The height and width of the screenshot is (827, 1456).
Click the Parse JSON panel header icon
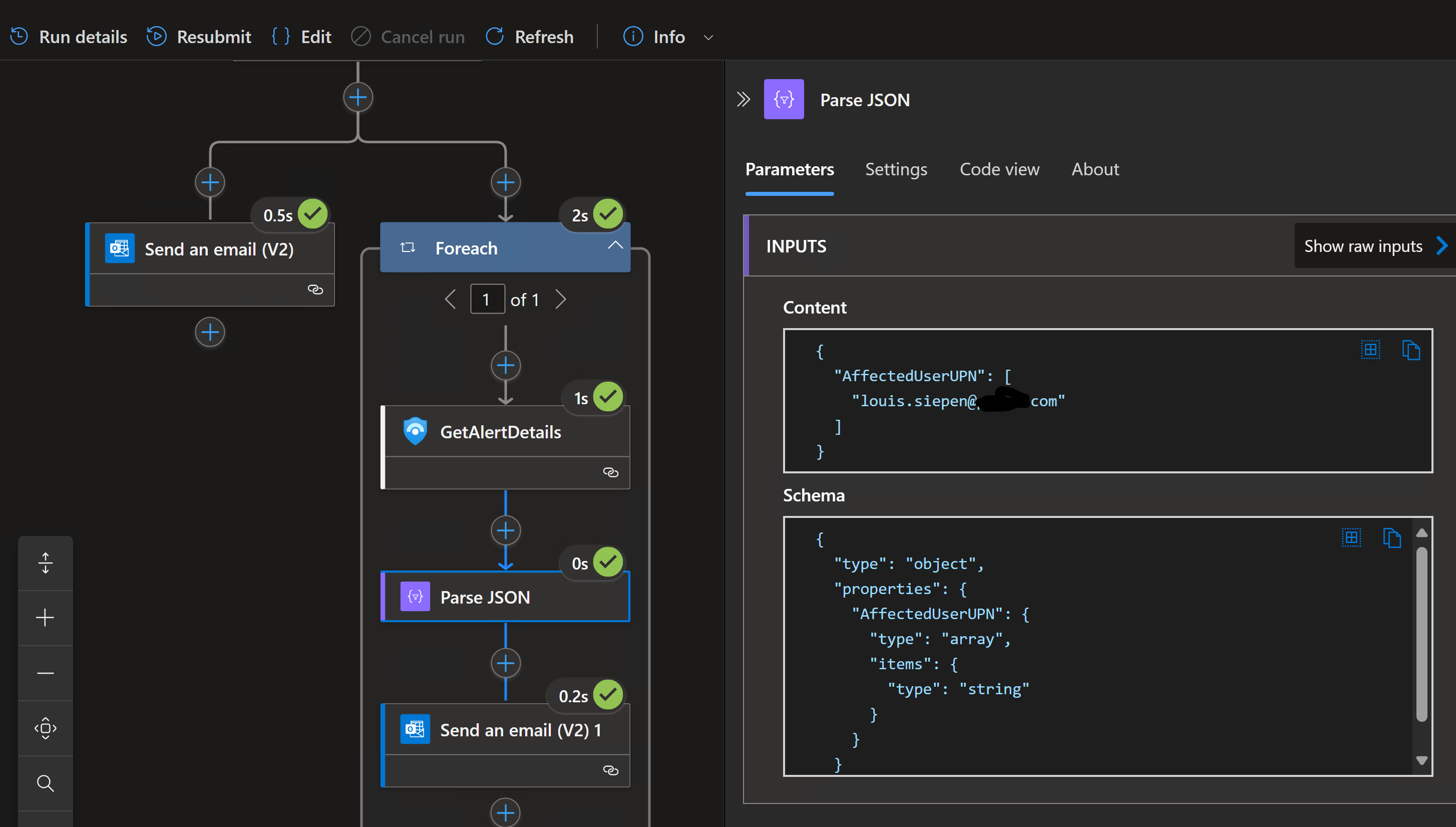point(784,99)
